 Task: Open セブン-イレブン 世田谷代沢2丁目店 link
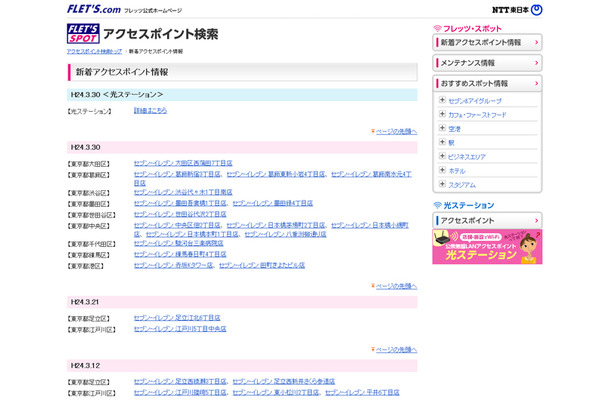pos(180,214)
